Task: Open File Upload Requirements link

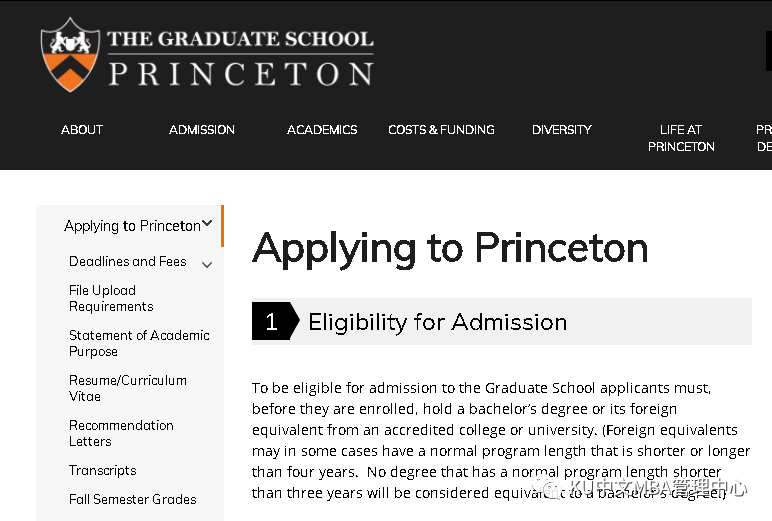Action: (x=110, y=298)
